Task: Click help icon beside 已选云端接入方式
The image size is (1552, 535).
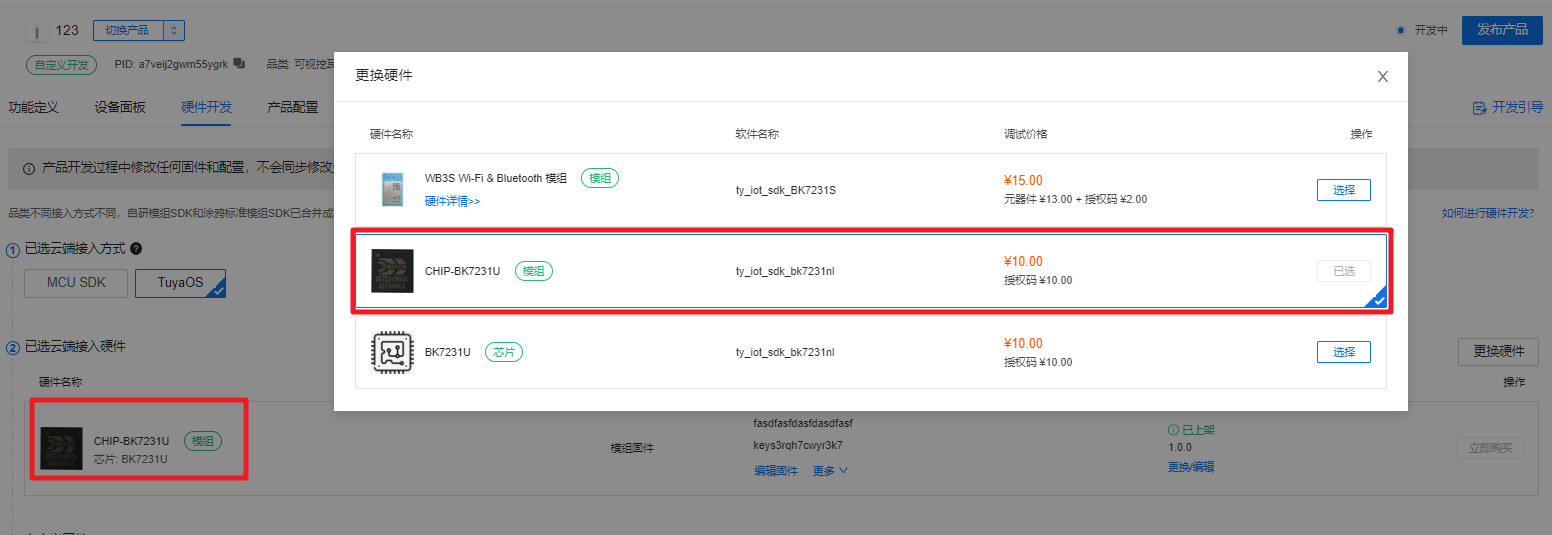Action: tap(136, 248)
